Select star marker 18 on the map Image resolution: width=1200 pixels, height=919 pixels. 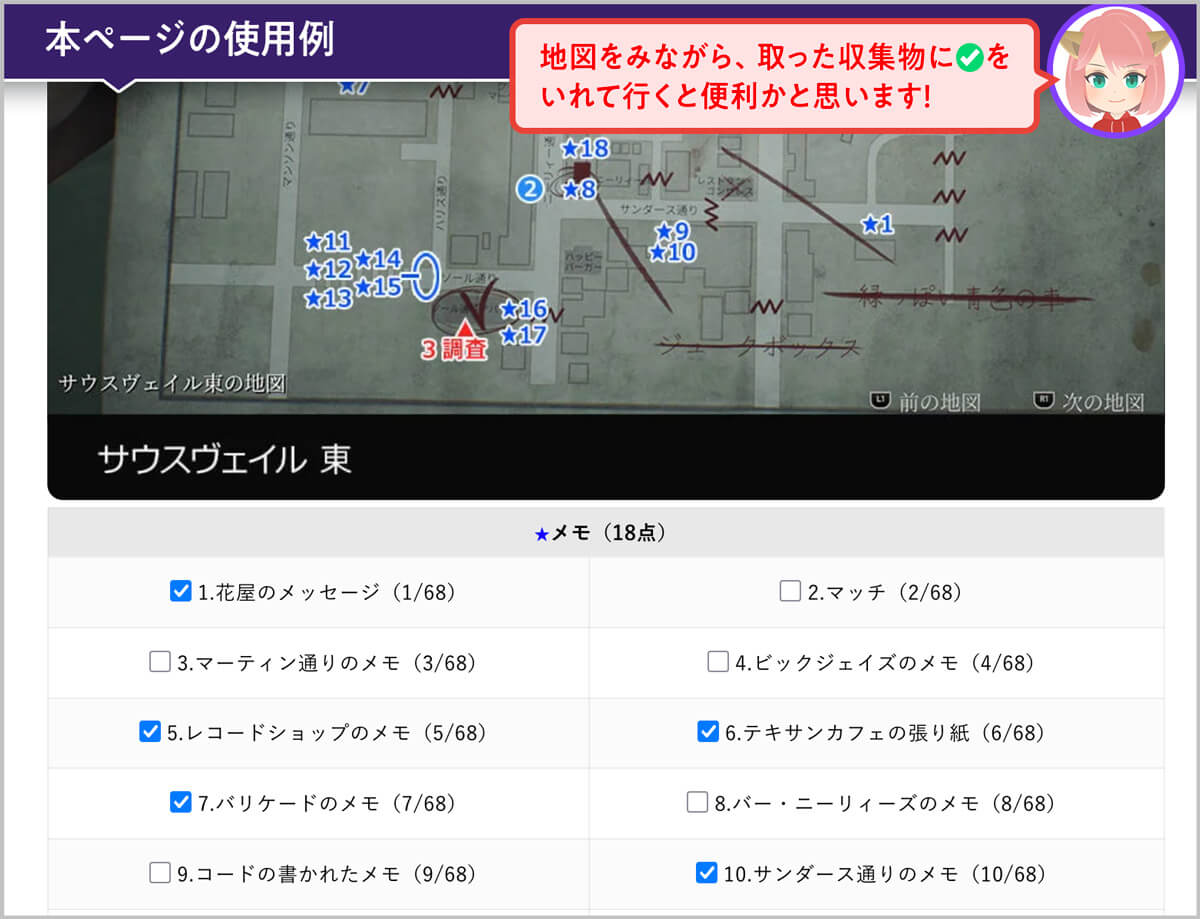coord(585,148)
